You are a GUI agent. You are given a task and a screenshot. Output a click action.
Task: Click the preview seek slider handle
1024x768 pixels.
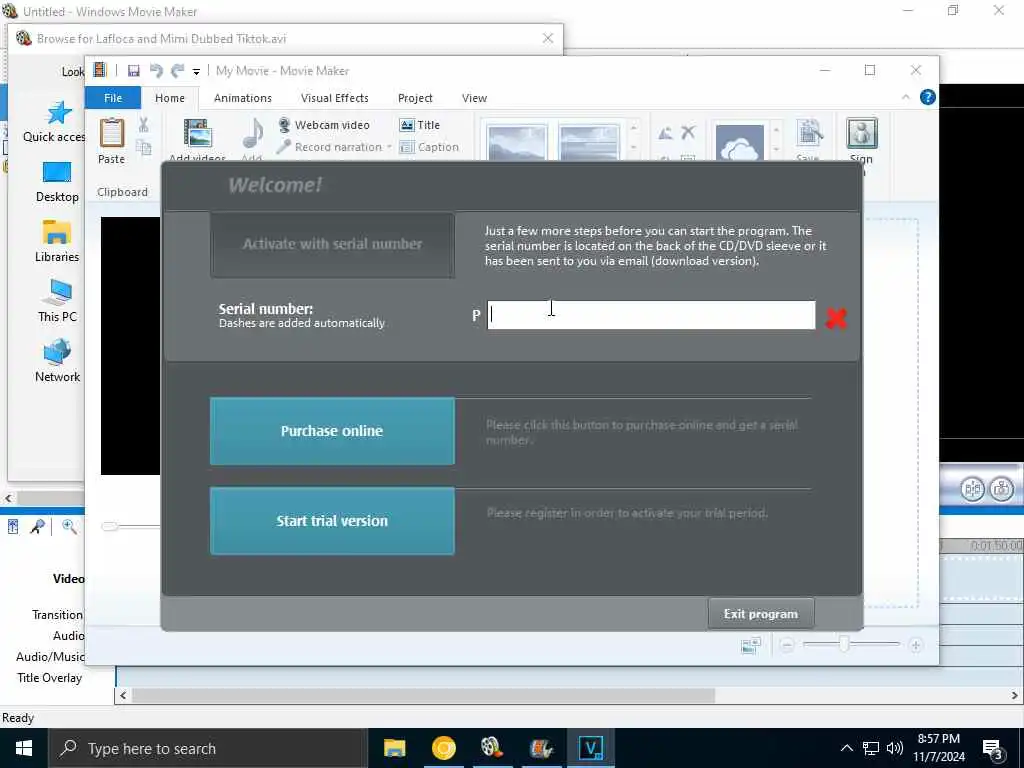110,526
